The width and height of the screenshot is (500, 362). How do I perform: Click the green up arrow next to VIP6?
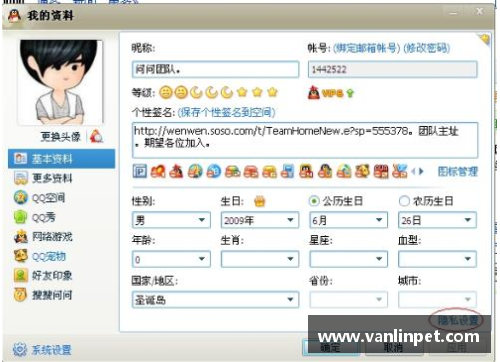coord(350,93)
